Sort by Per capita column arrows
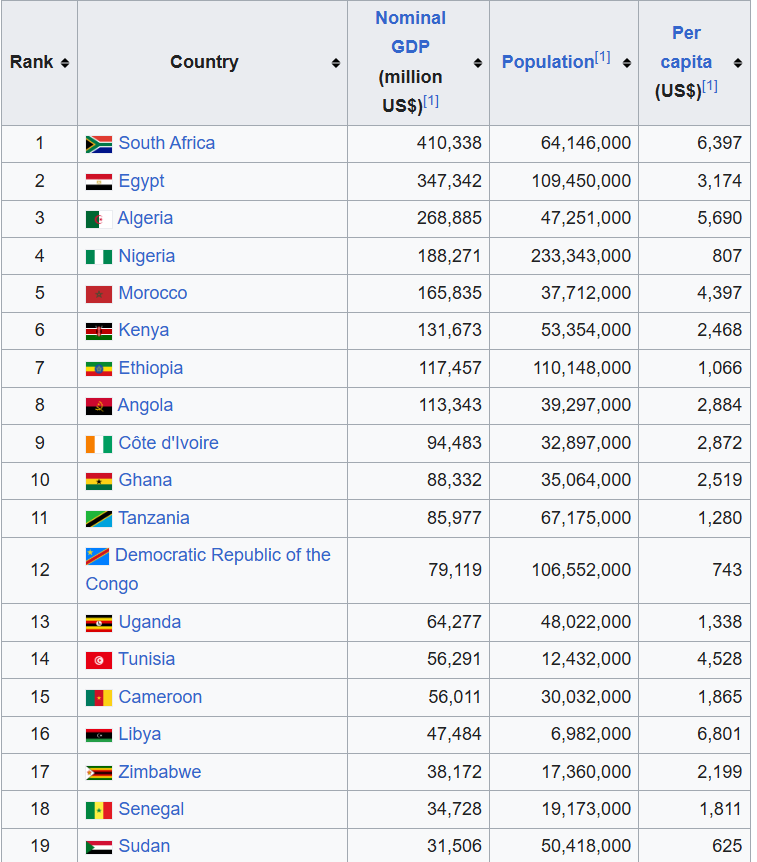Image resolution: width=757 pixels, height=862 pixels. [738, 63]
